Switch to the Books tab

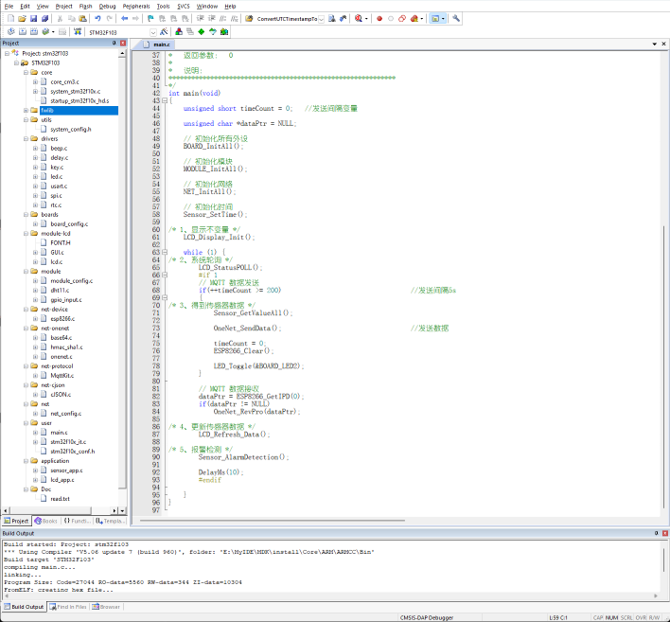point(46,521)
